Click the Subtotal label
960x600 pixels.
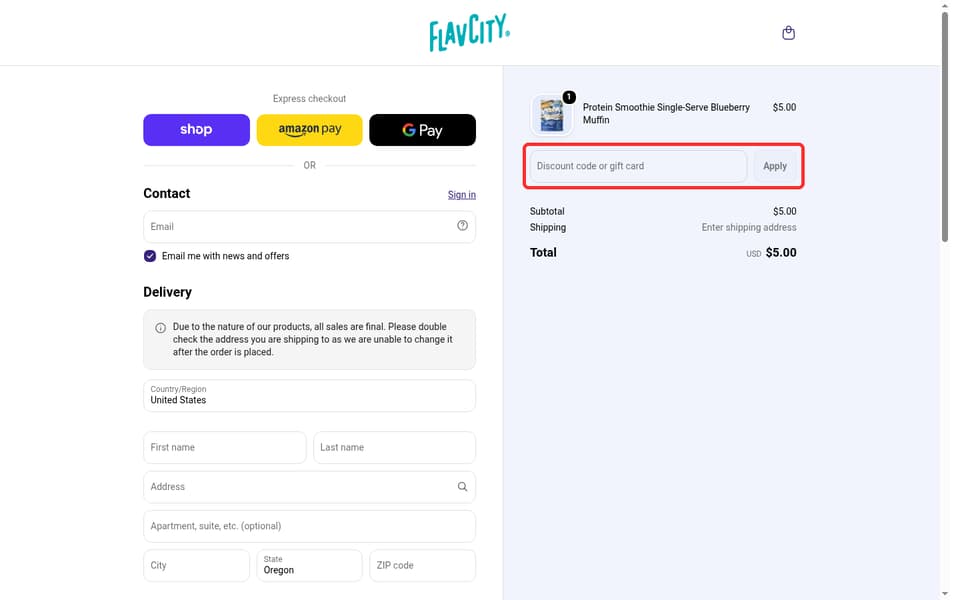click(547, 211)
